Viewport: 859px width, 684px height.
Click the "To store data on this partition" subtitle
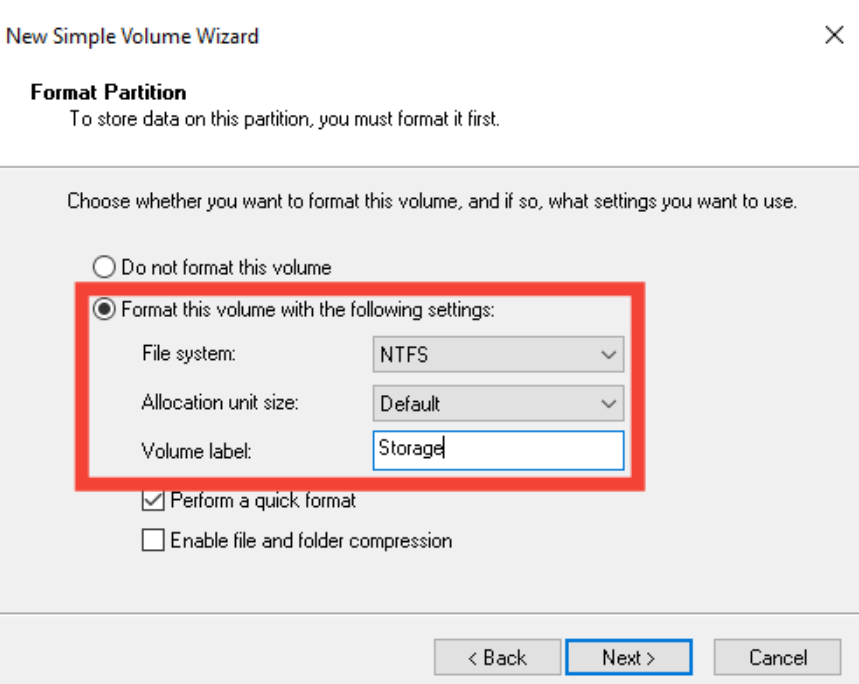click(283, 120)
